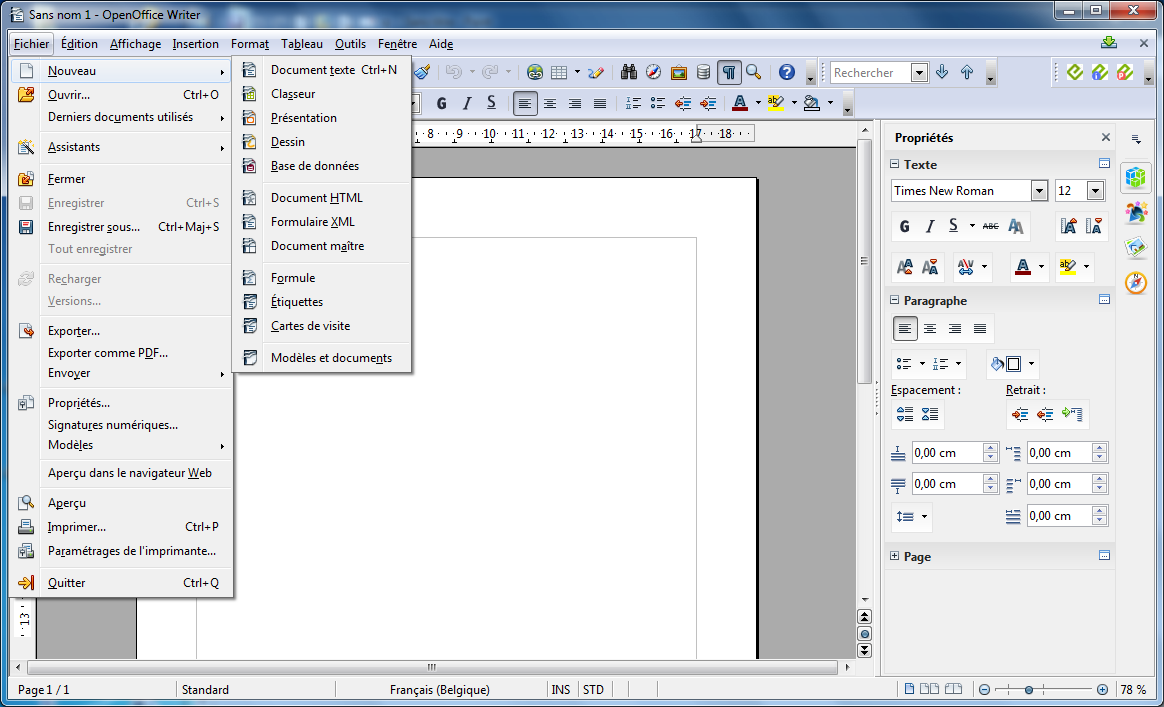Open the Table insert dropdown arrow
The height and width of the screenshot is (707, 1164).
(577, 72)
